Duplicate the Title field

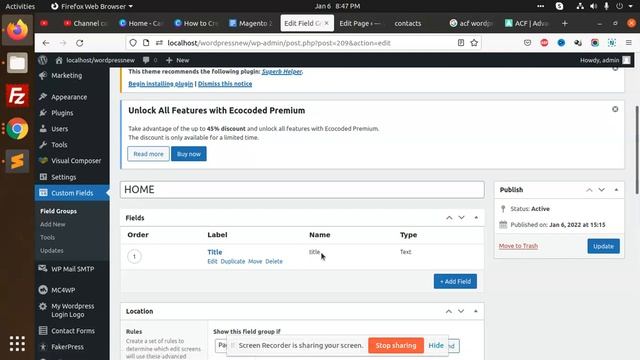[x=233, y=262]
